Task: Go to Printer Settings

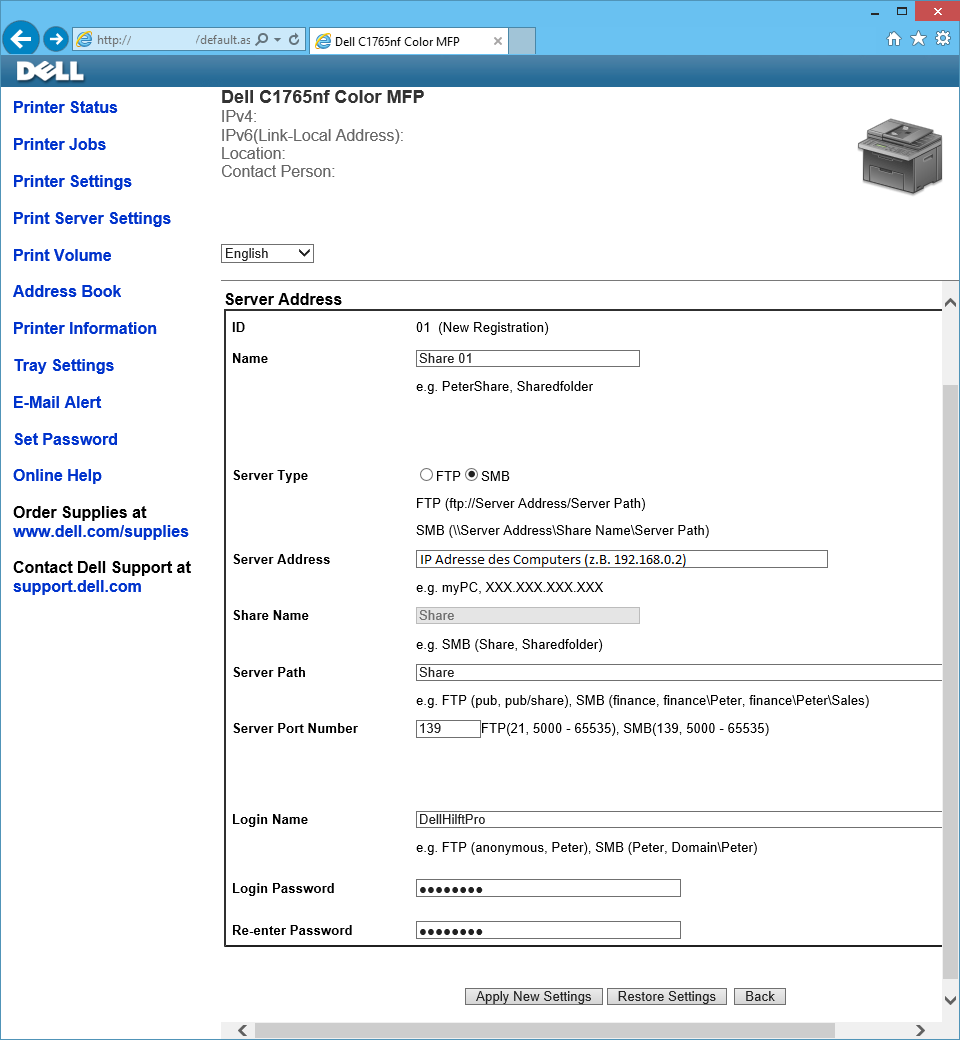Action: tap(72, 182)
